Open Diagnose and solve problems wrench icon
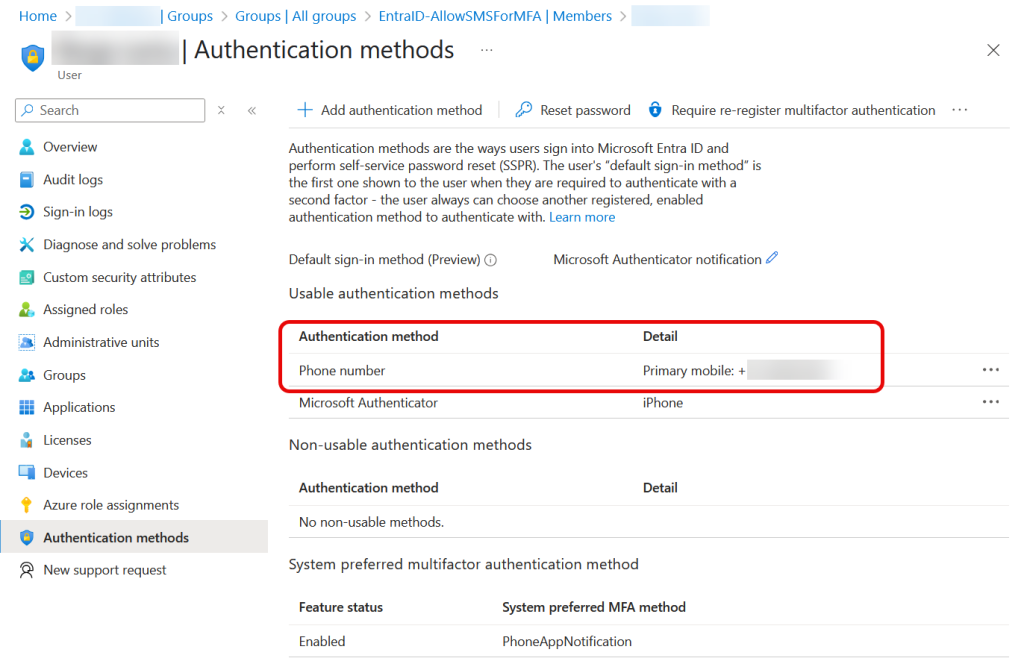The height and width of the screenshot is (667, 1024). pyautogui.click(x=26, y=245)
